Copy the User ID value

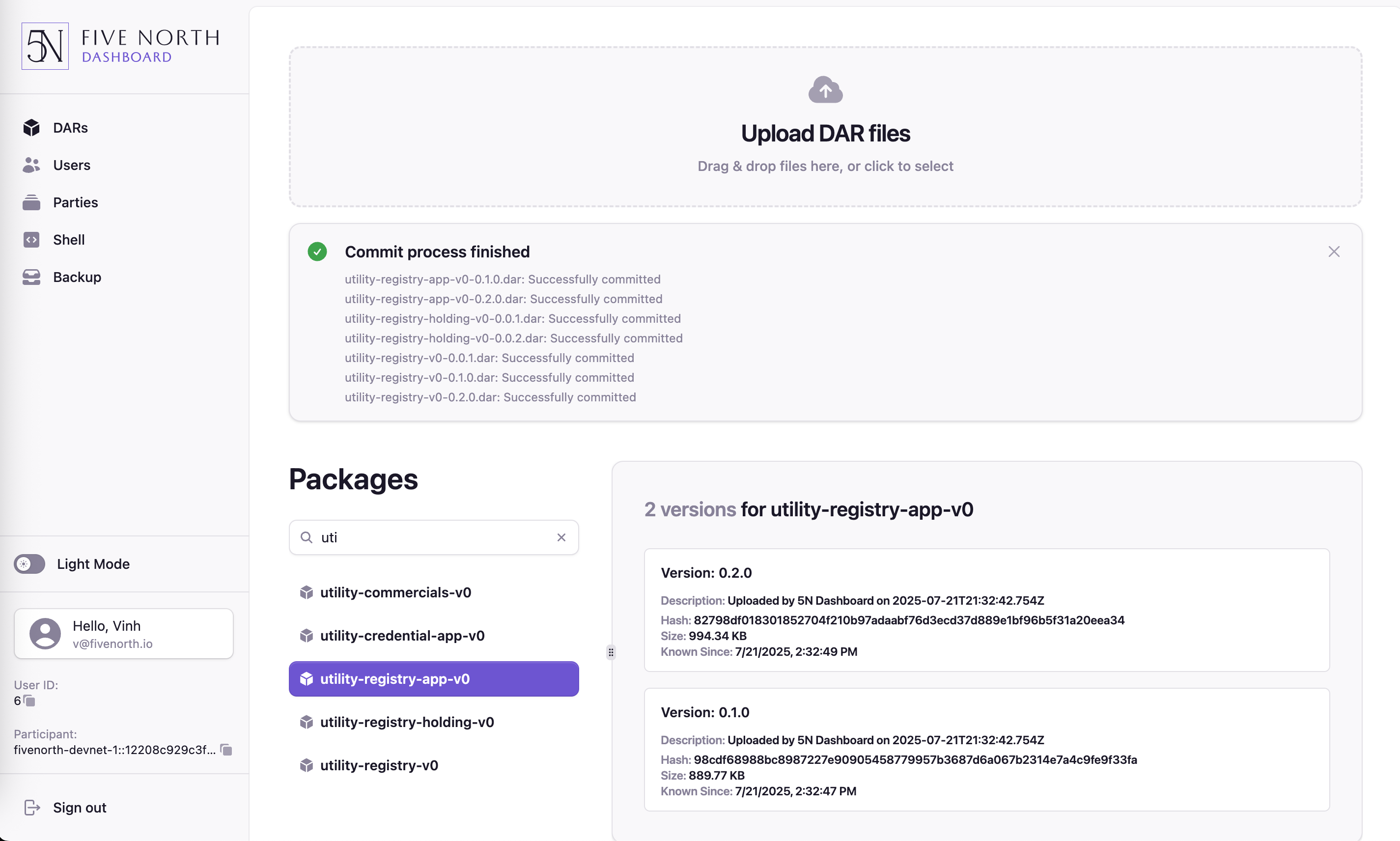tap(29, 701)
